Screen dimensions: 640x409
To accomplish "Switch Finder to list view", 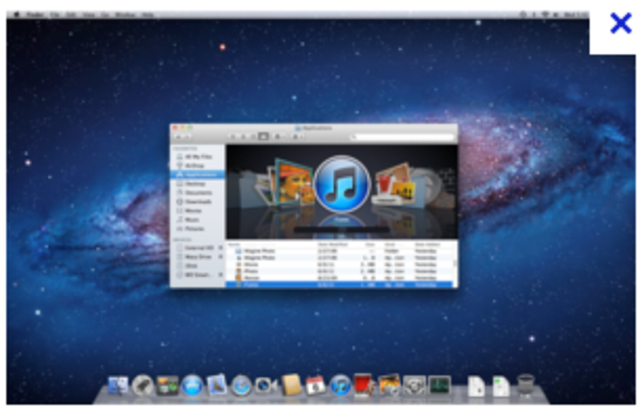I will [x=243, y=136].
